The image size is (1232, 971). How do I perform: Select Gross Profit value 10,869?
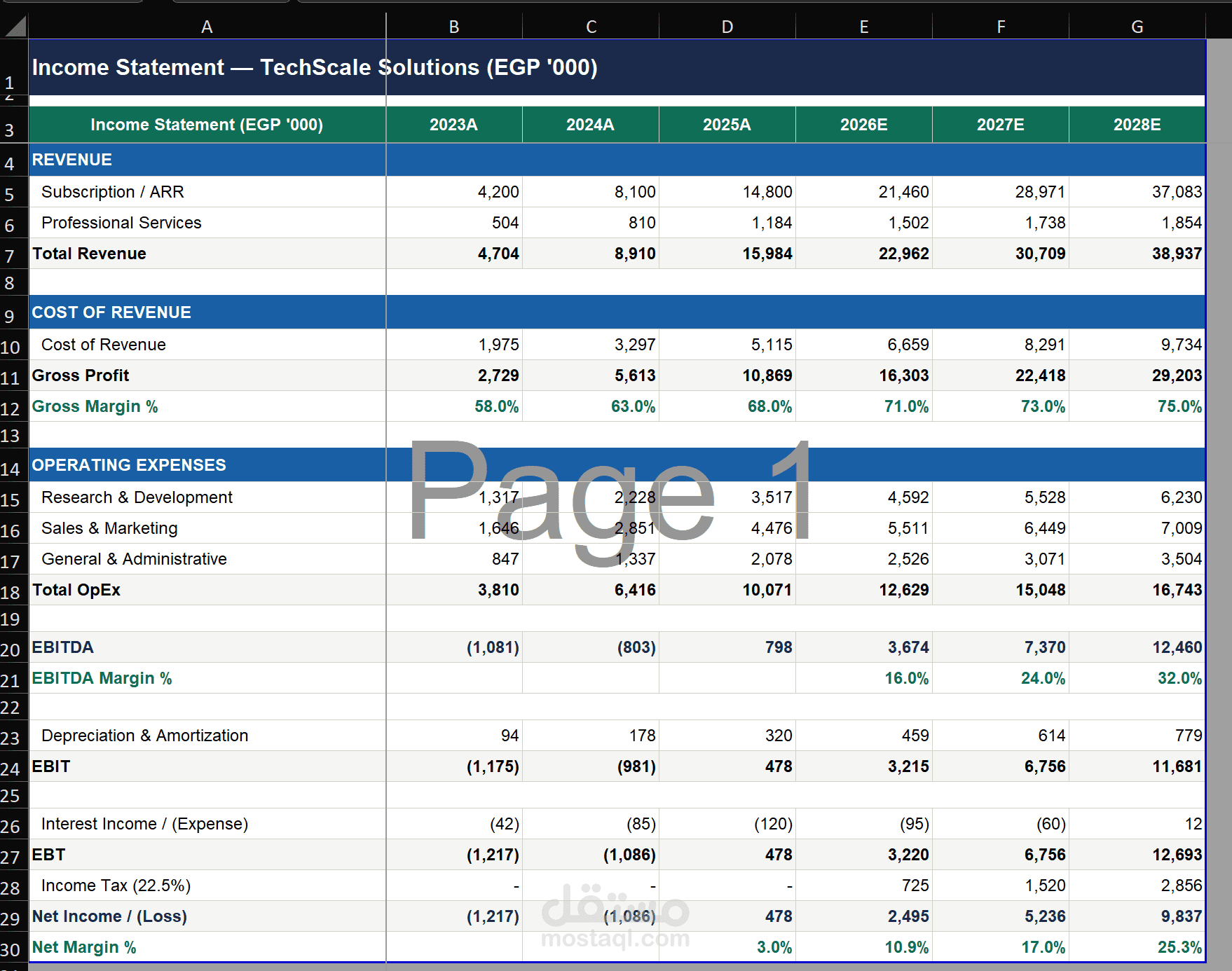coord(727,376)
